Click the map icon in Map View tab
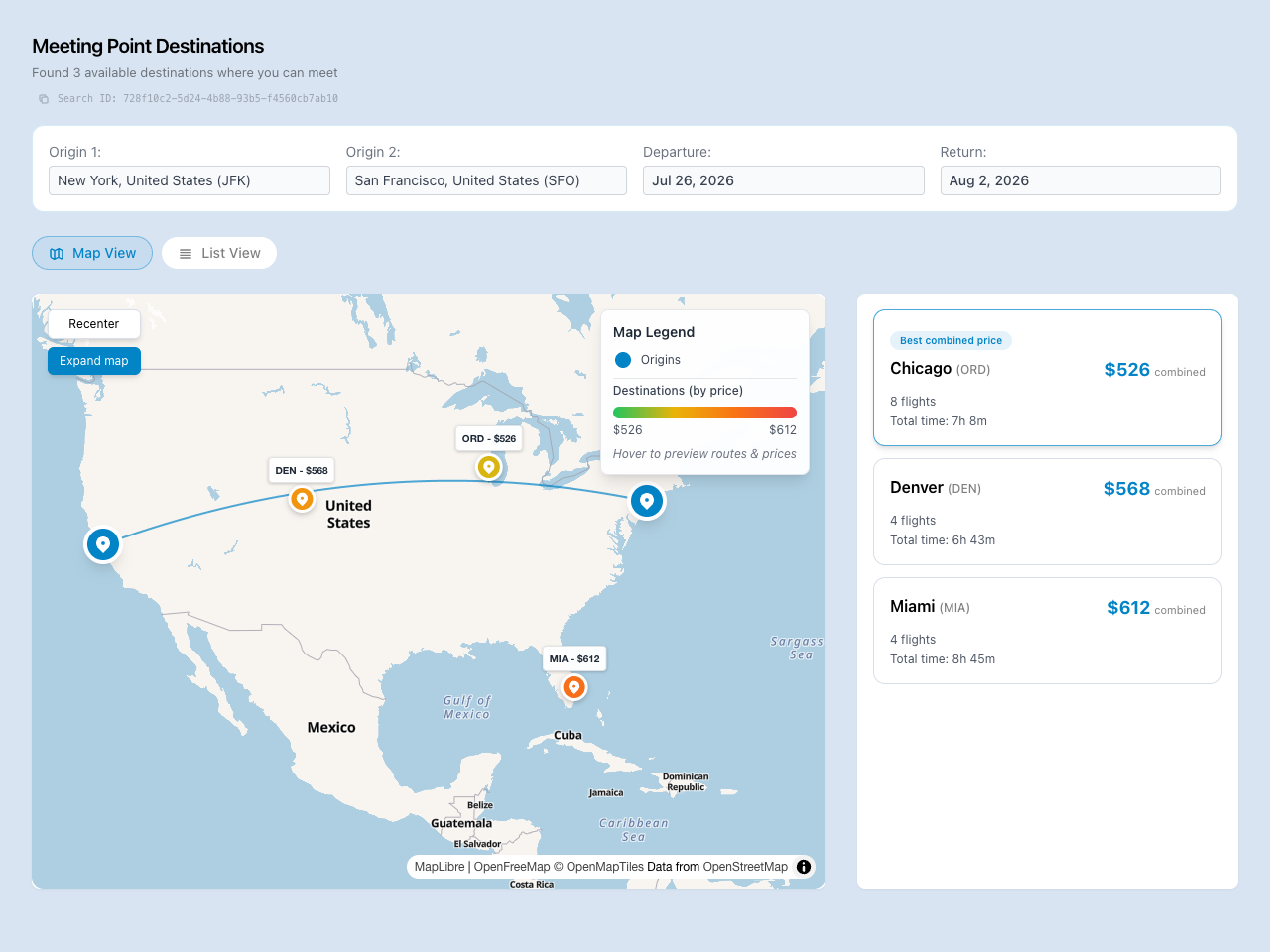 click(57, 254)
